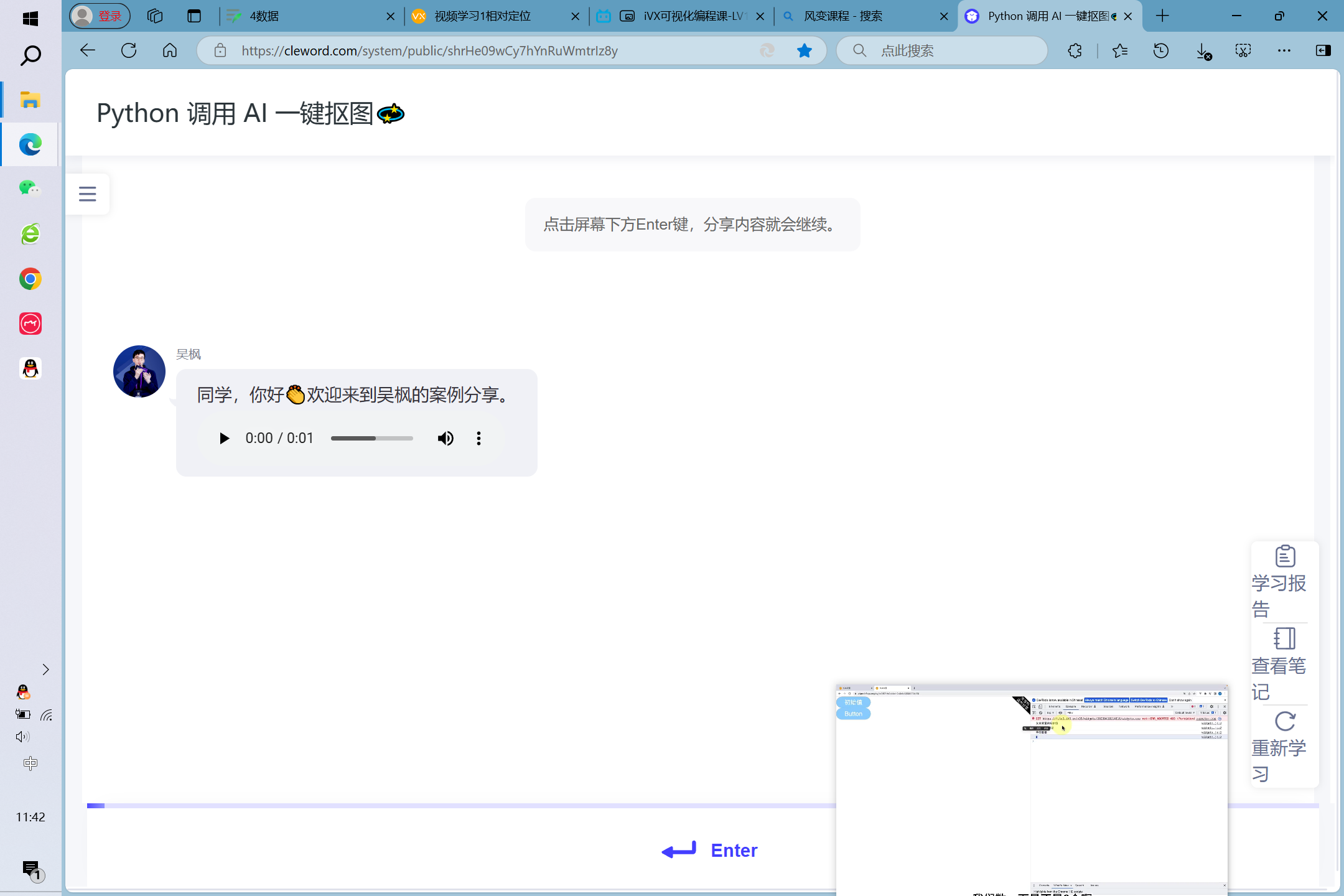Image resolution: width=1344 pixels, height=896 pixels.
Task: Click 重新学习 restart learning
Action: [1284, 747]
